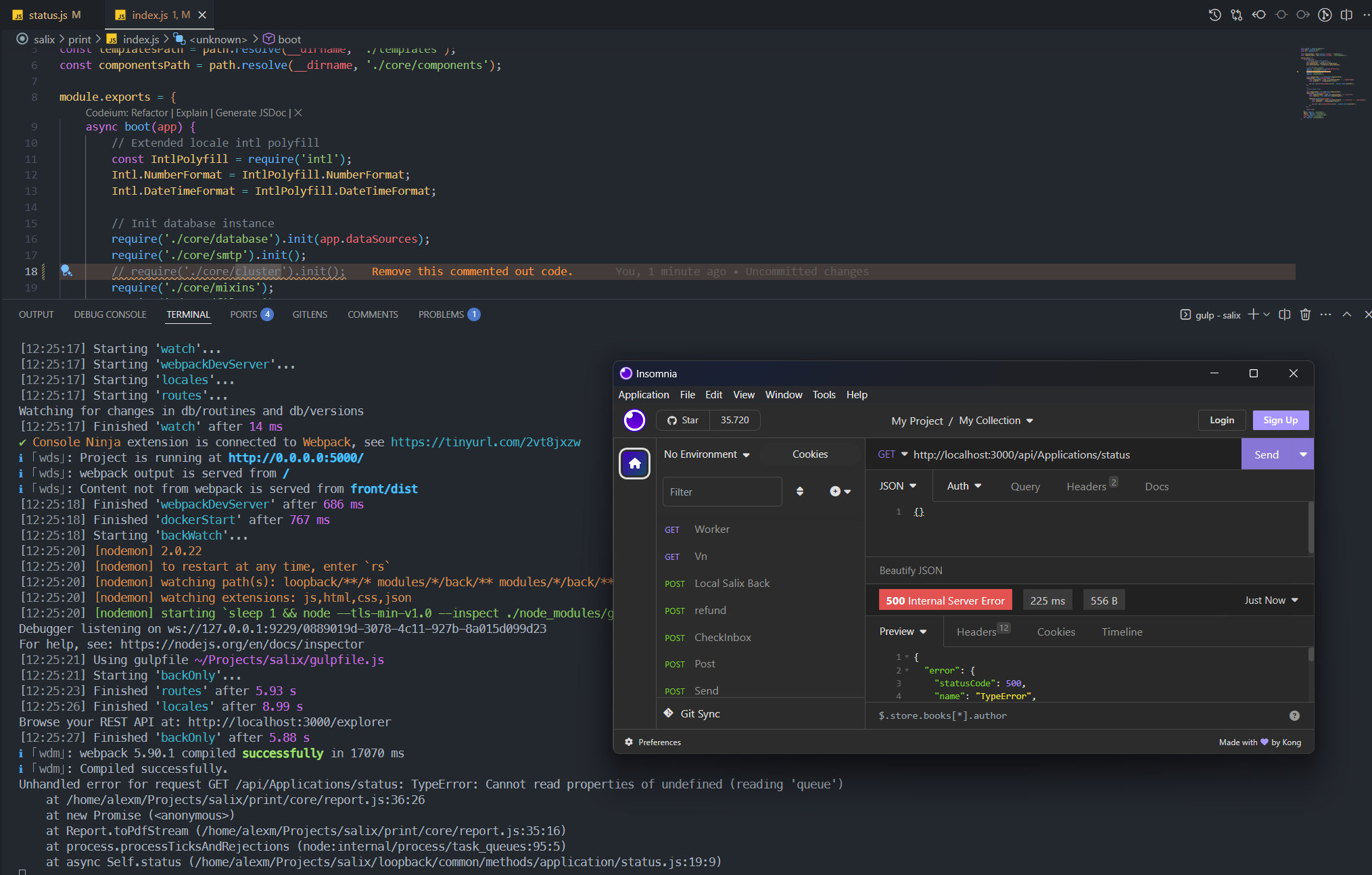1372x875 pixels.
Task: Send the request
Action: (x=1267, y=454)
